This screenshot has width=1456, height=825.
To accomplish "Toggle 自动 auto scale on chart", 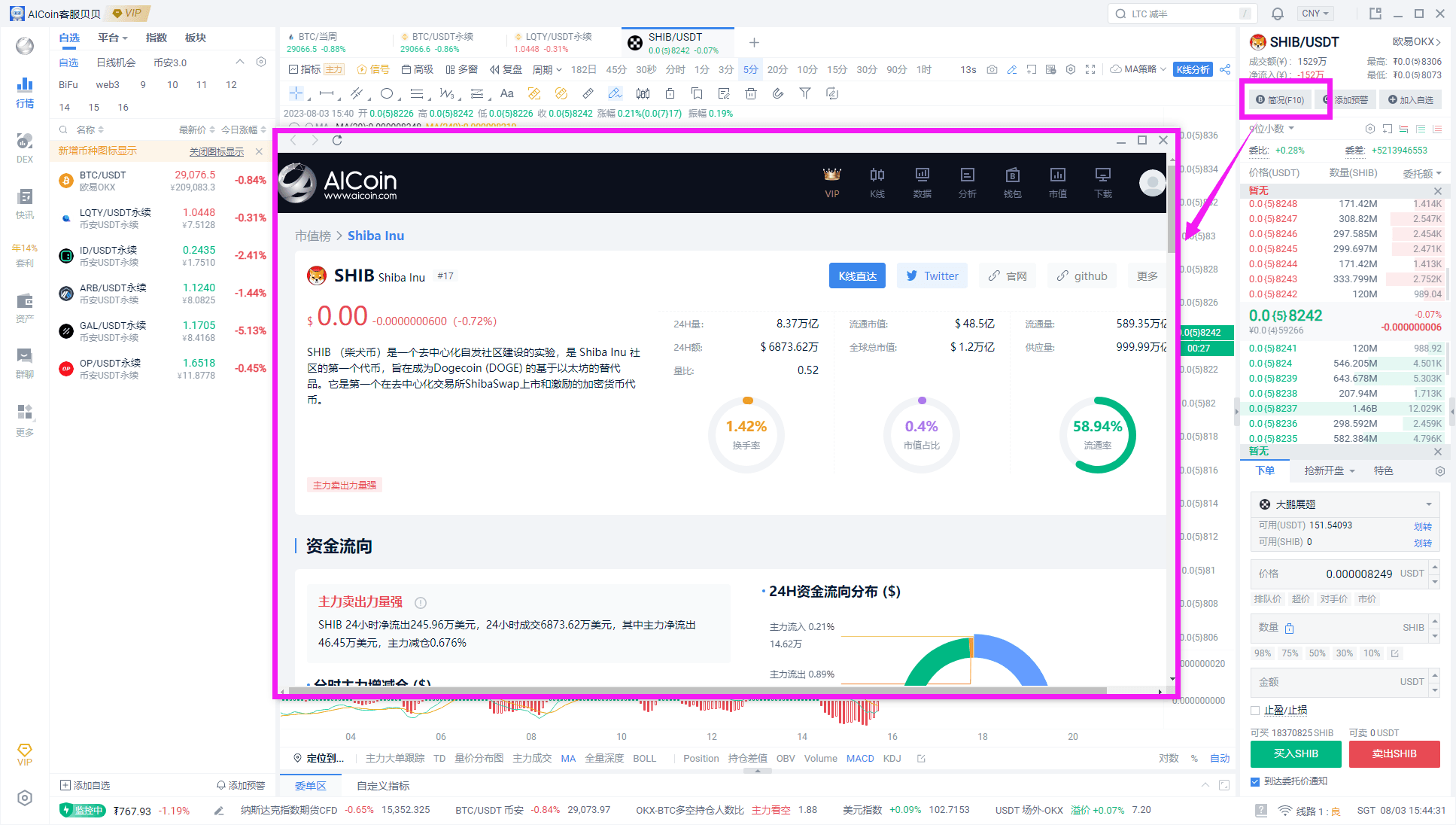I will (x=1220, y=758).
